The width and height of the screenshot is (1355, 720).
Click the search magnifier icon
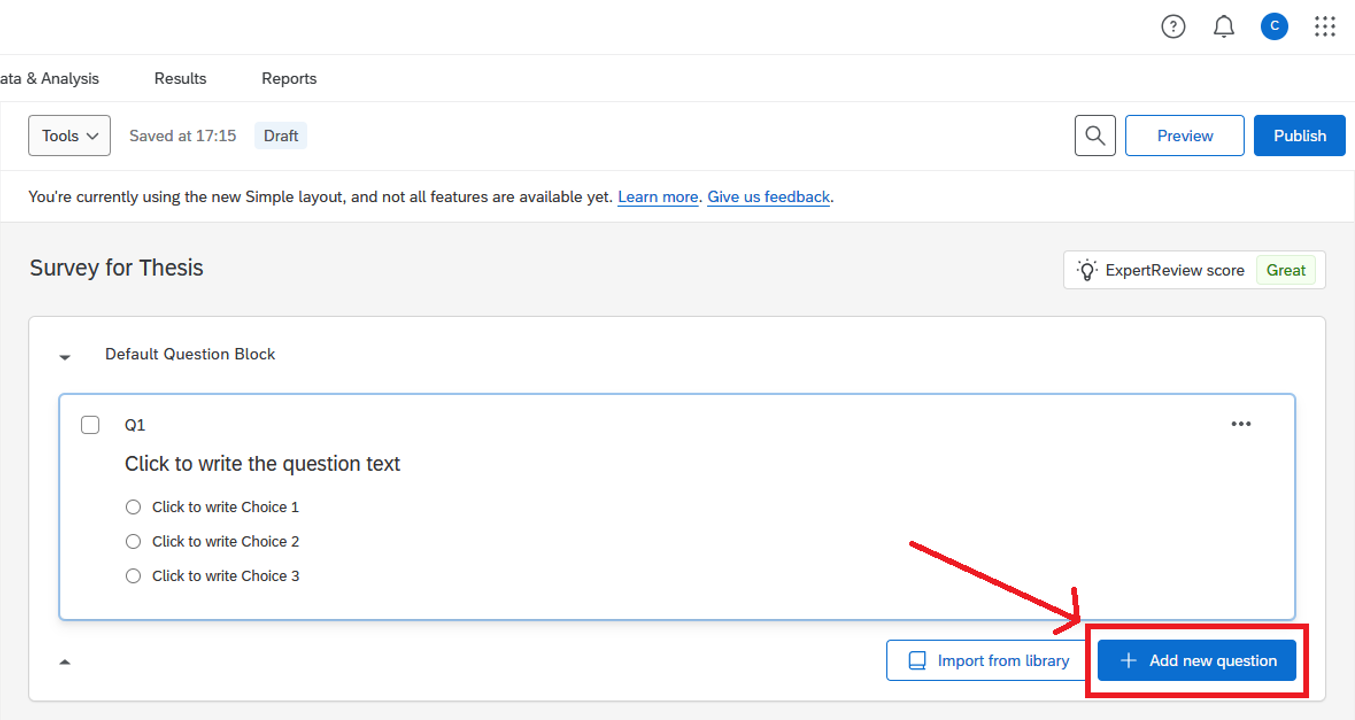(1095, 136)
